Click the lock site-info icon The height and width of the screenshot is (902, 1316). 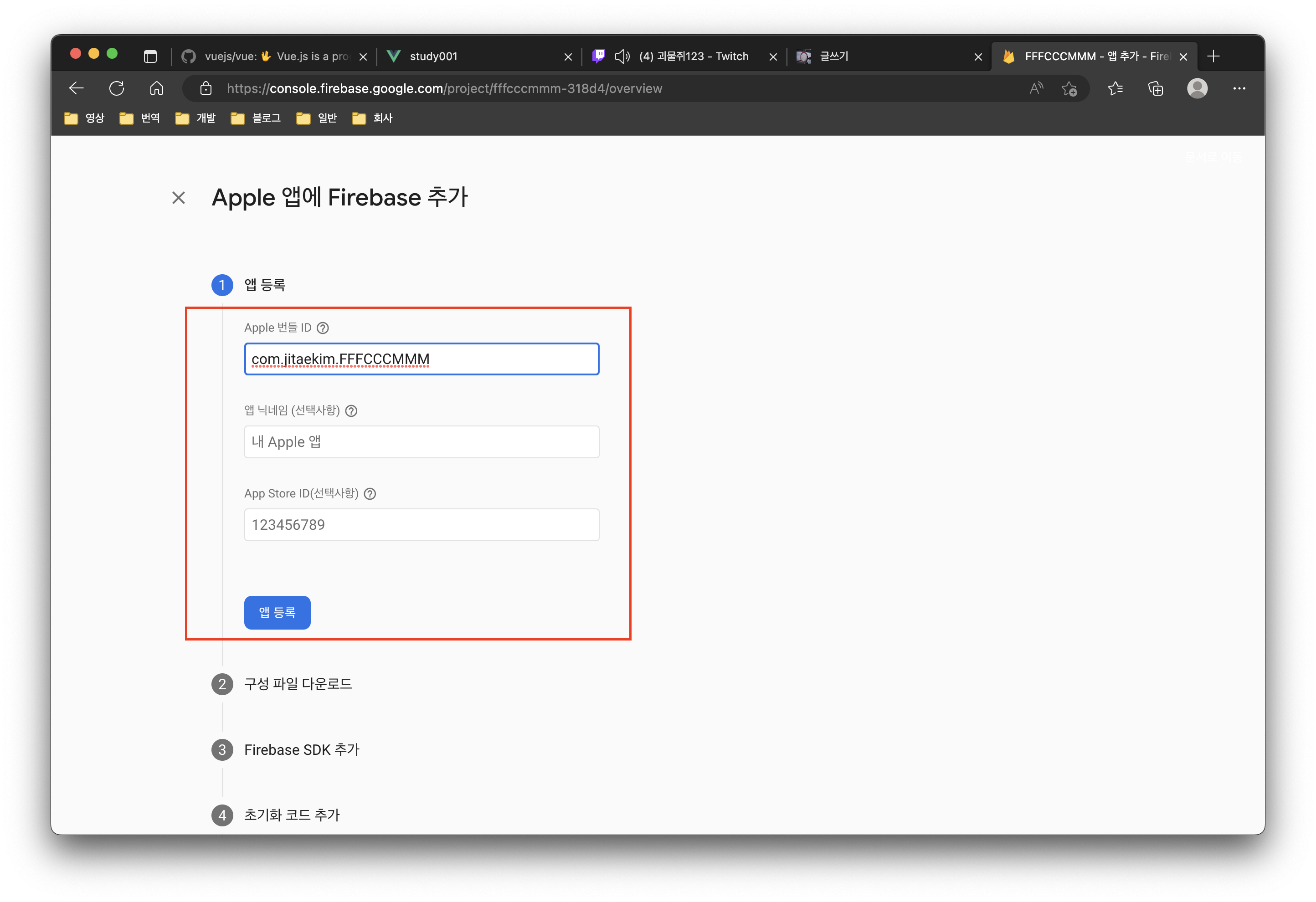(206, 88)
